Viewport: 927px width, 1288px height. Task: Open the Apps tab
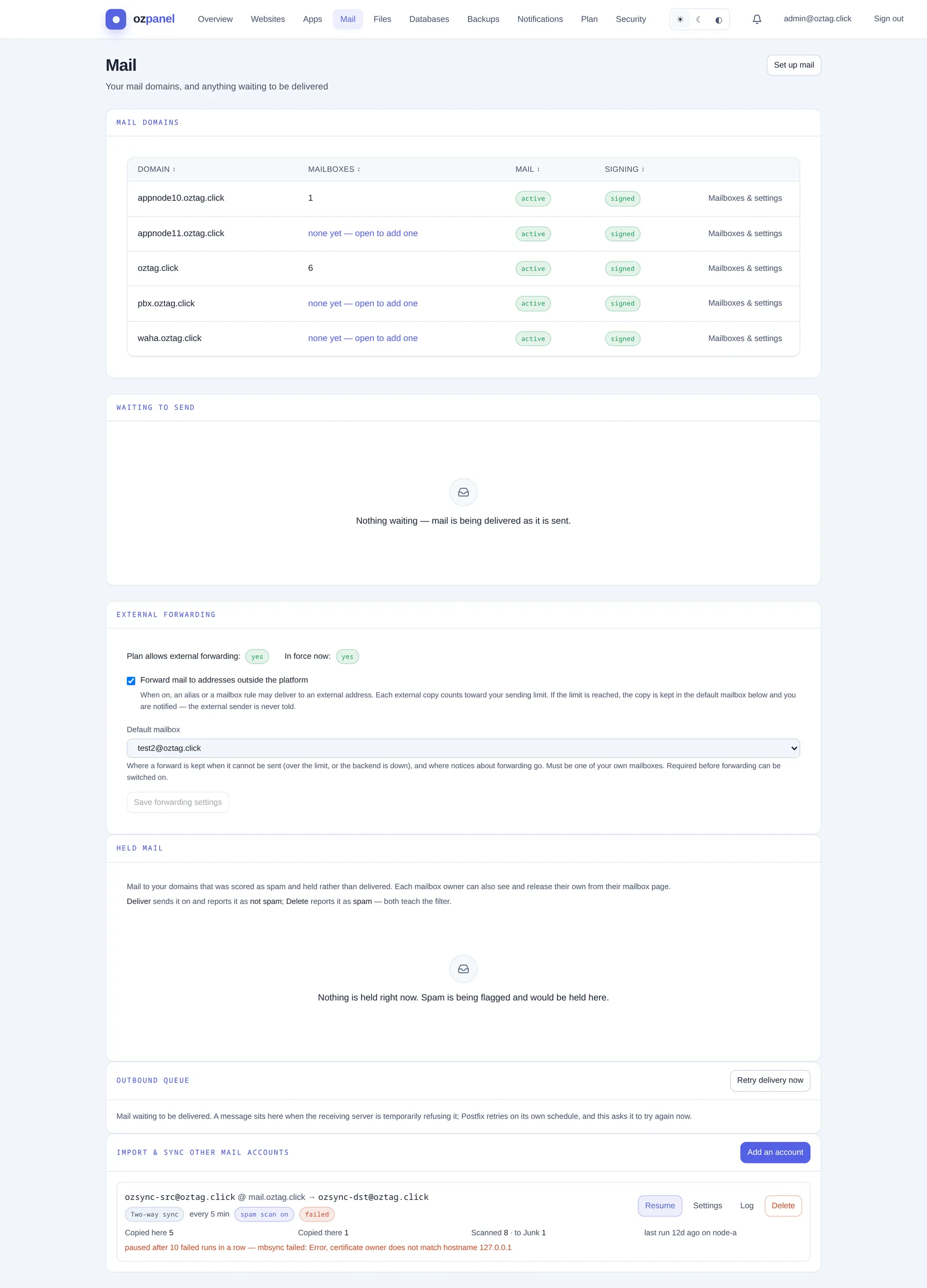(x=313, y=20)
